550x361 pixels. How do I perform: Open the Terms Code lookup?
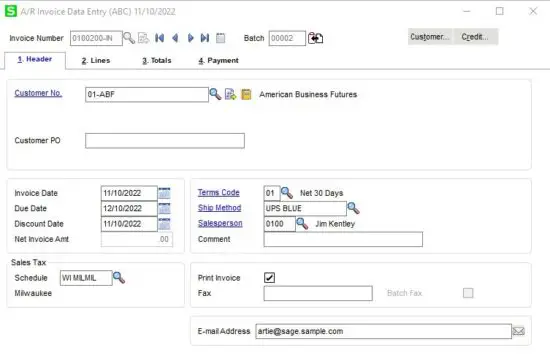pos(287,193)
